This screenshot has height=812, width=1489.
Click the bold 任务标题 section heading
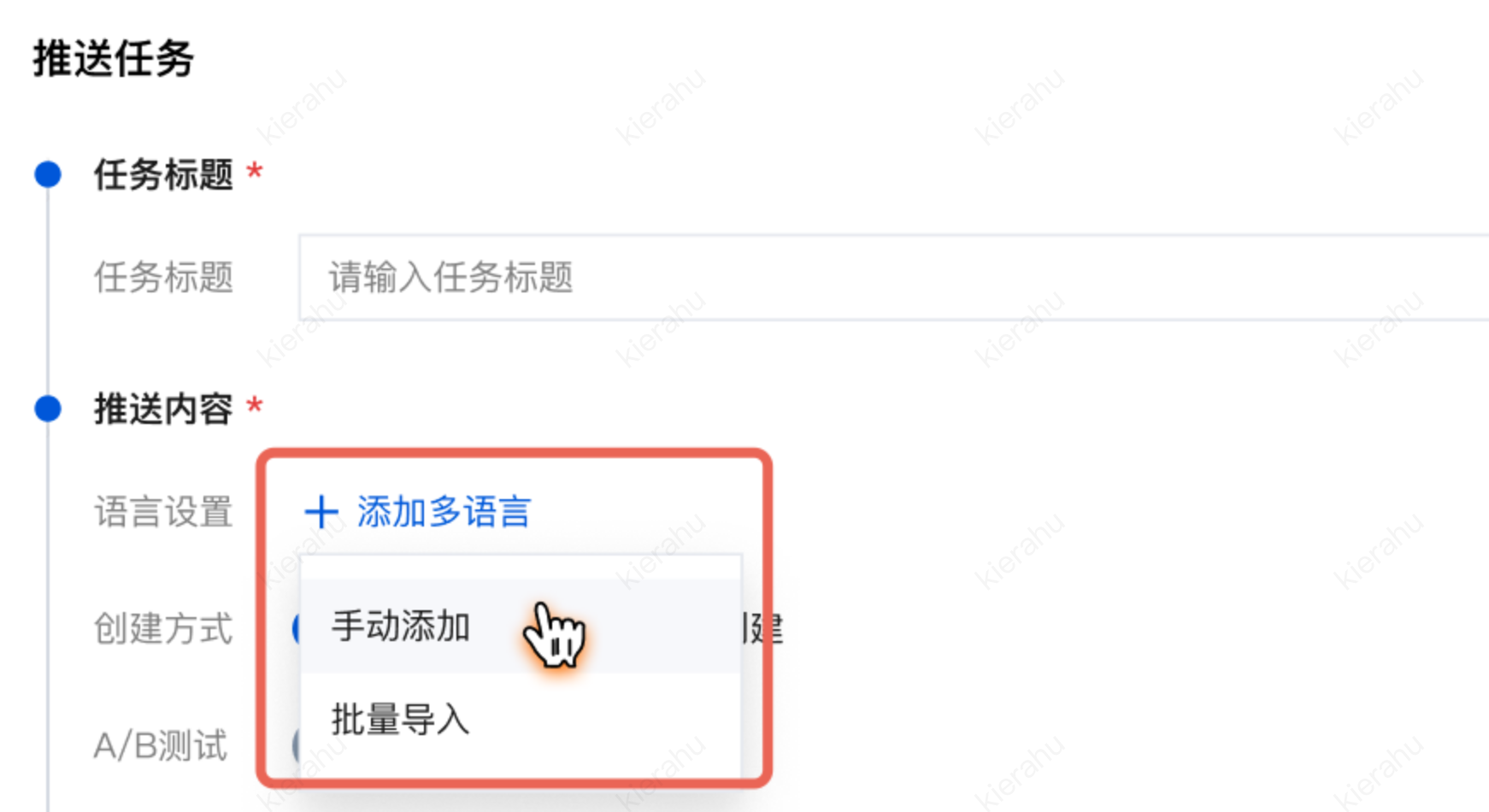(x=163, y=174)
